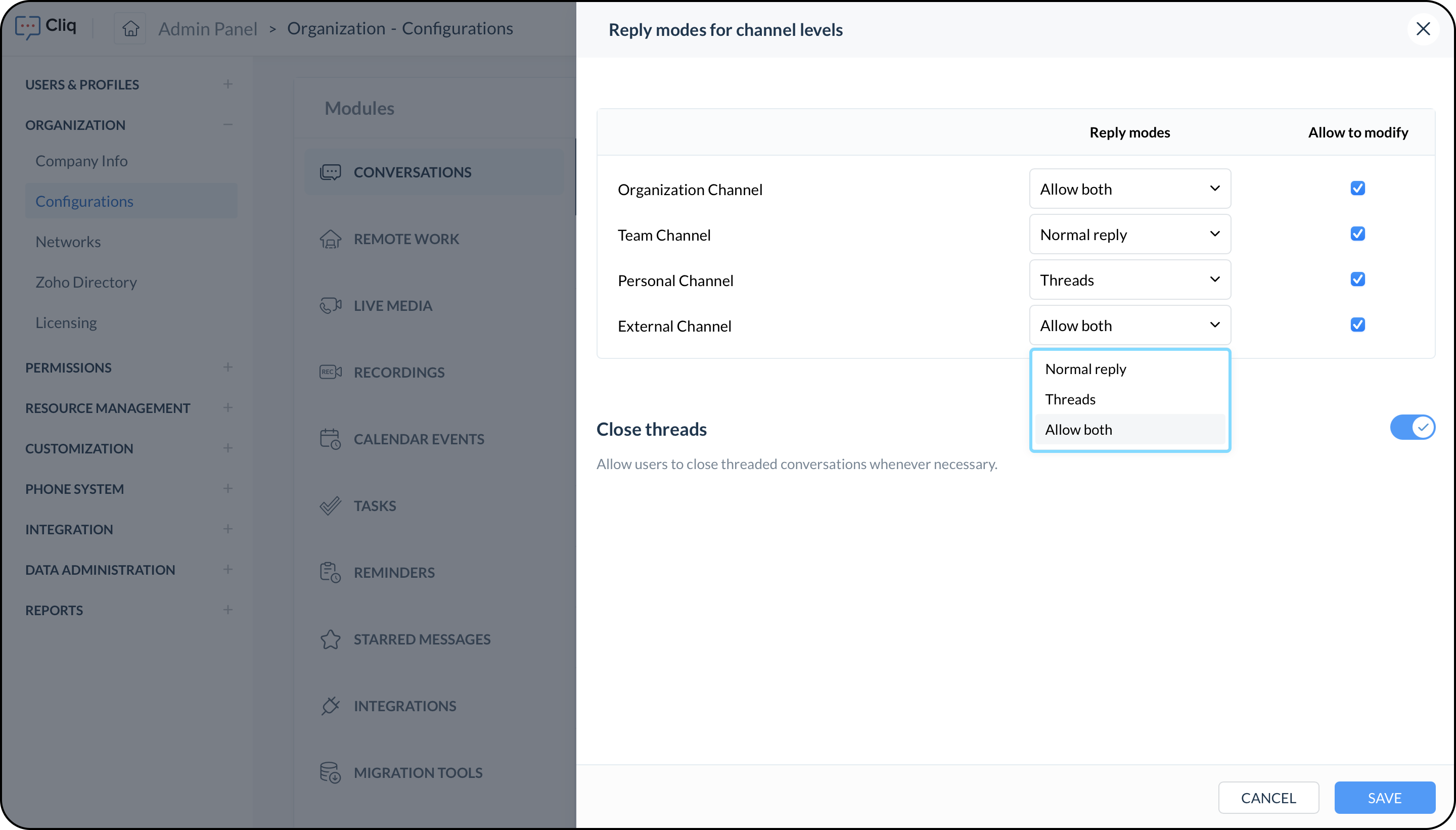Viewport: 1456px width, 830px height.
Task: Expand the Integration section
Action: tap(227, 529)
